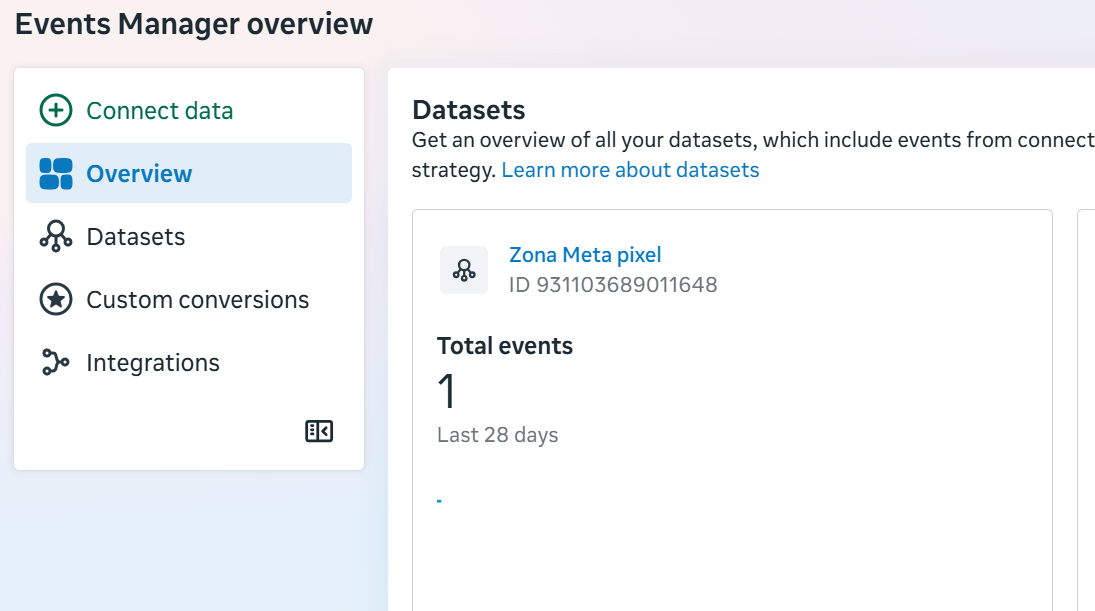
Task: Open the Zona Meta pixel dataset
Action: [x=585, y=255]
